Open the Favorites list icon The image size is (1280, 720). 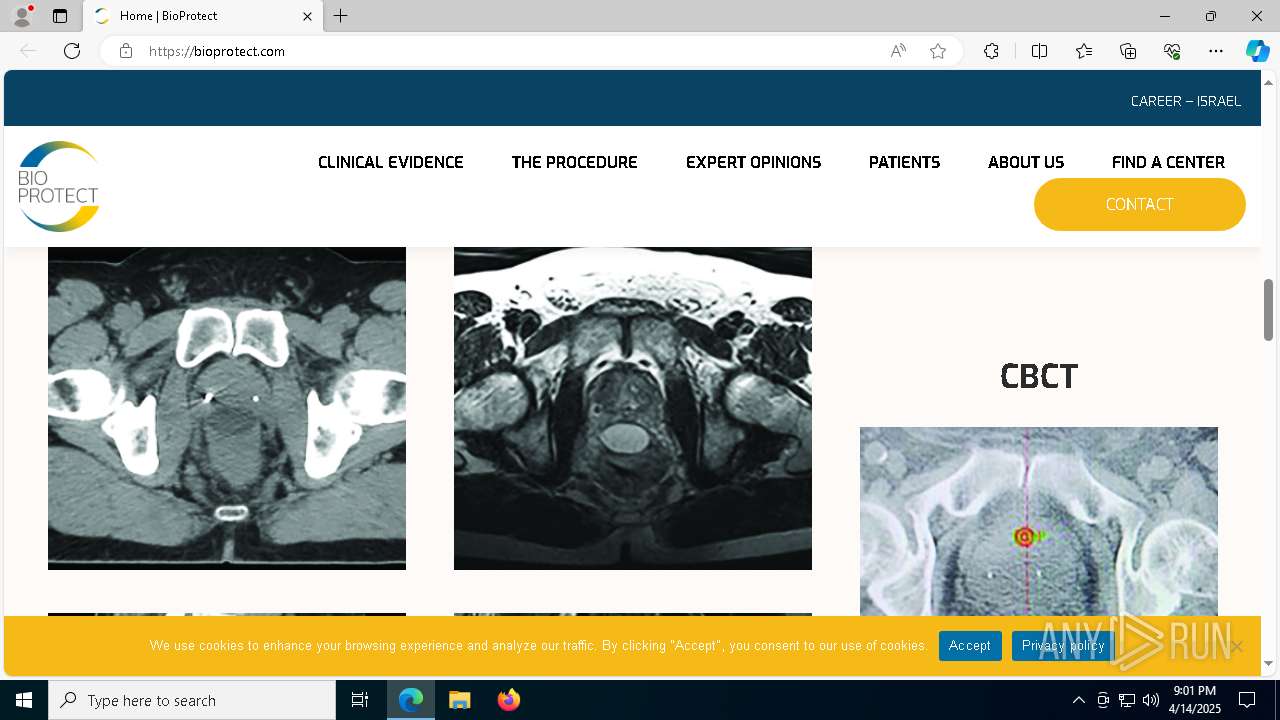pos(1084,51)
